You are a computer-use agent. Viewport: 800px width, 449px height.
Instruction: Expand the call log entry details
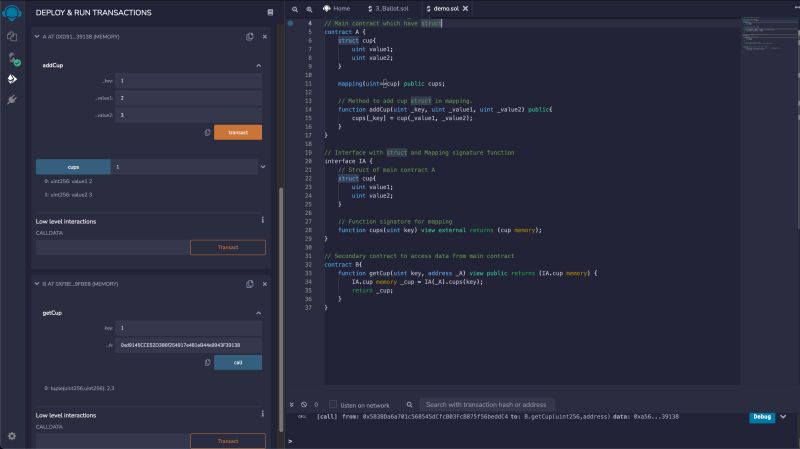pyautogui.click(x=783, y=417)
